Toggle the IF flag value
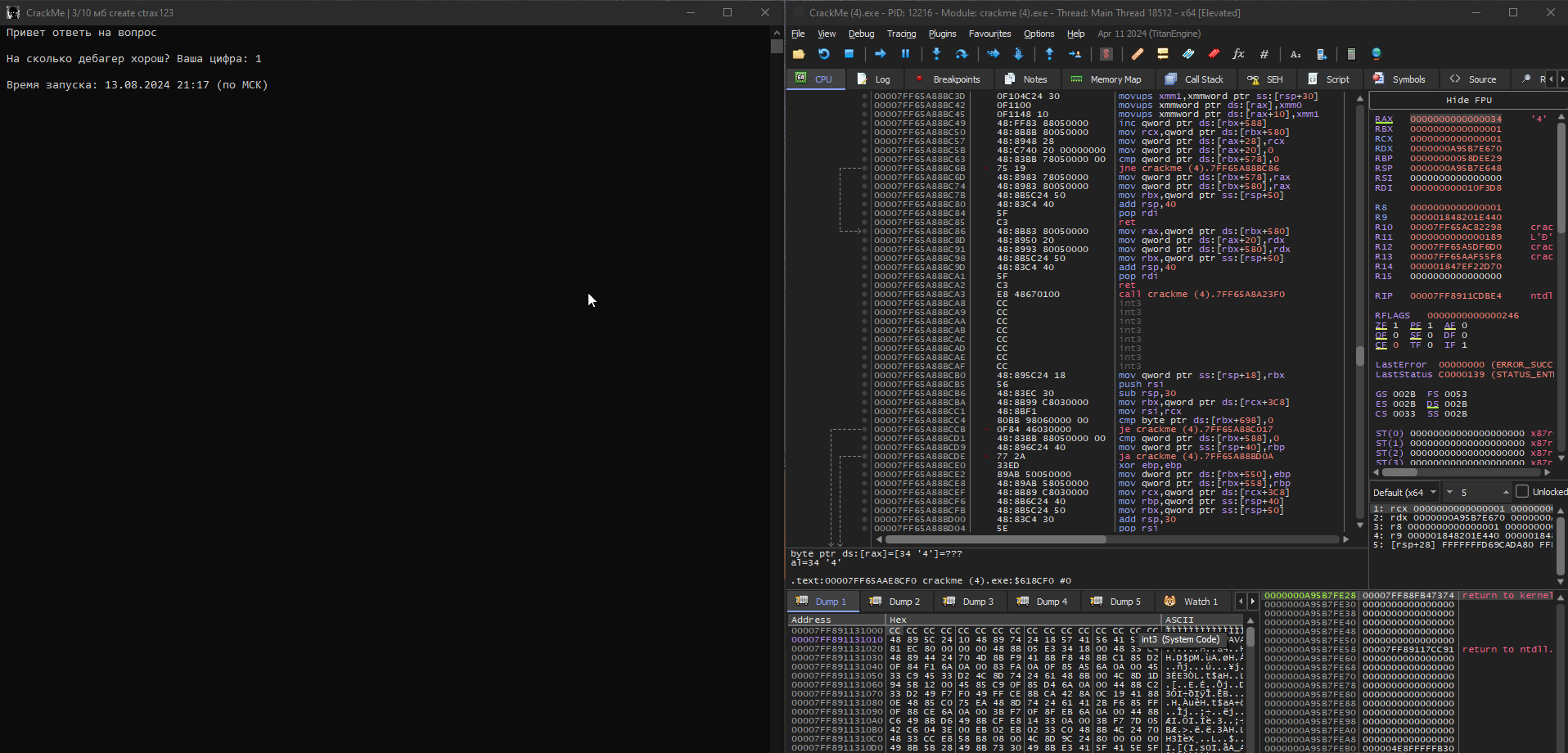 tap(1464, 345)
